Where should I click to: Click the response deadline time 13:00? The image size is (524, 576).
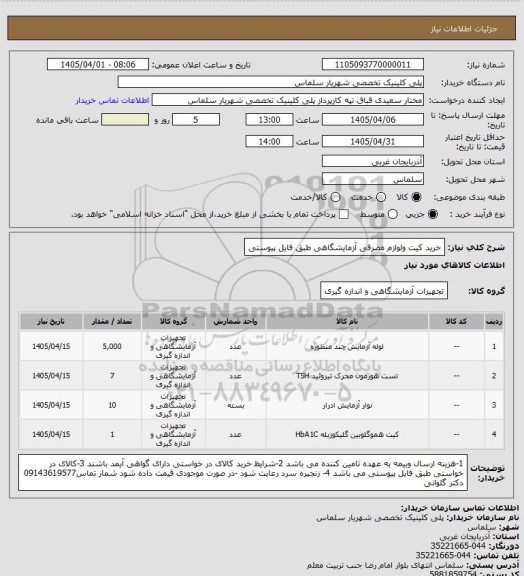pyautogui.click(x=269, y=120)
